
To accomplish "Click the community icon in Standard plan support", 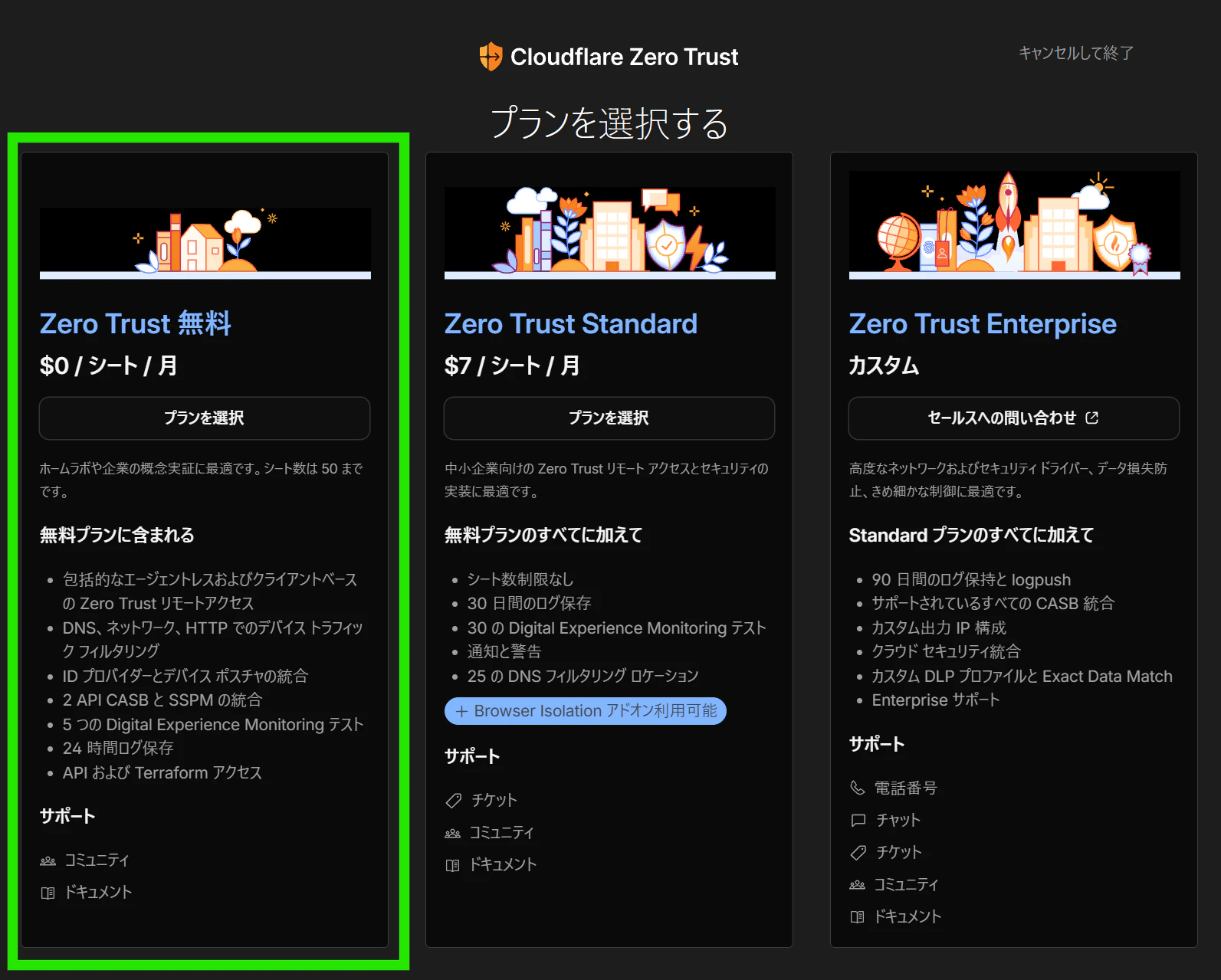I will click(x=452, y=833).
